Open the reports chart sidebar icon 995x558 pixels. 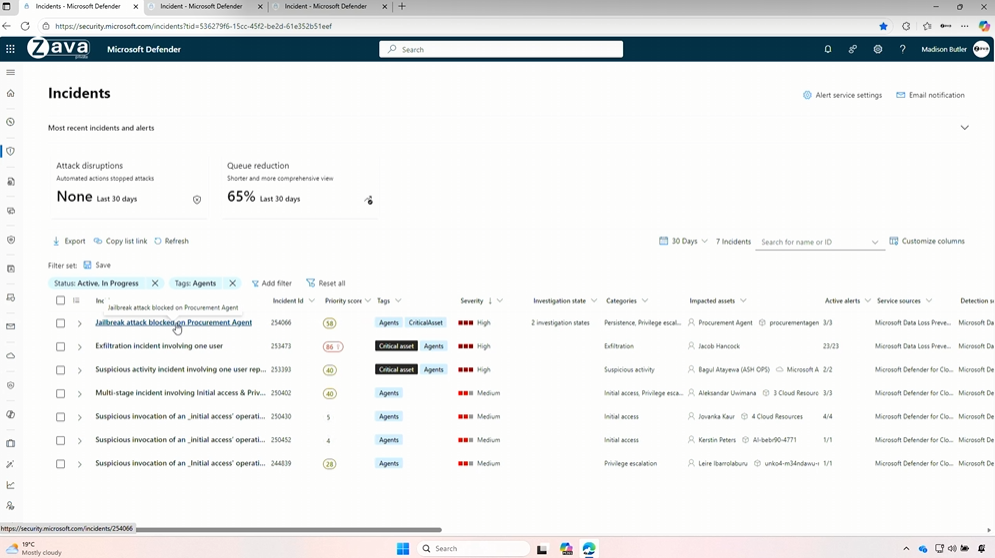point(10,485)
